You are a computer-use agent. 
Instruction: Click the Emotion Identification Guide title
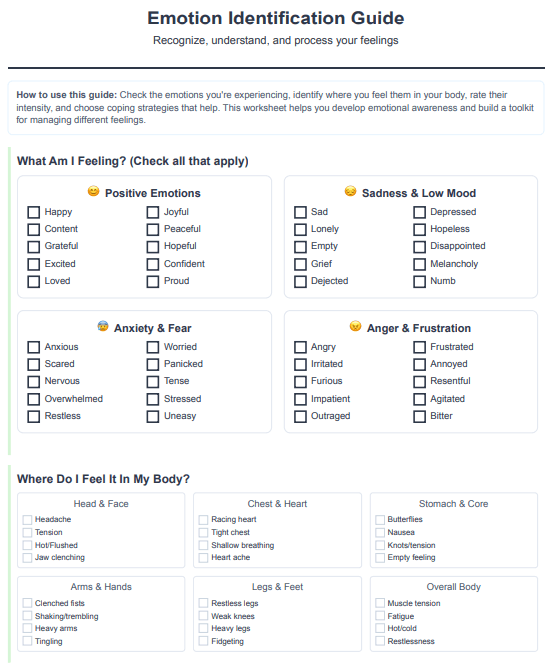coord(276,18)
